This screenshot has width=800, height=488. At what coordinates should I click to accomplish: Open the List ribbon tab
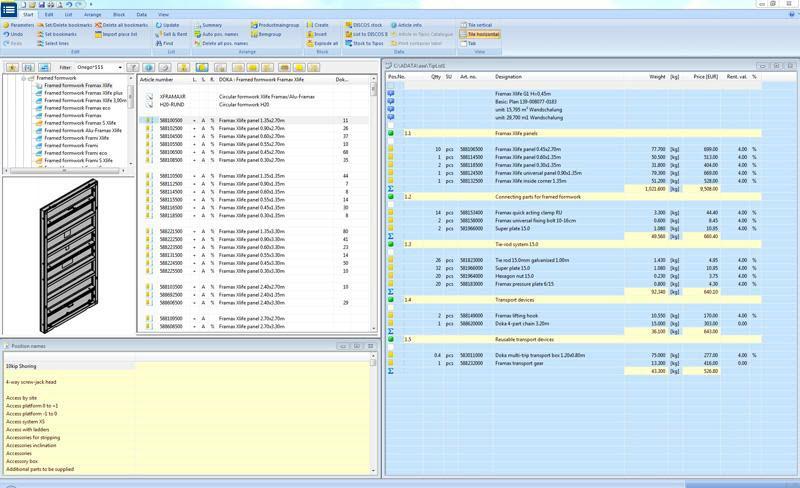coord(68,15)
